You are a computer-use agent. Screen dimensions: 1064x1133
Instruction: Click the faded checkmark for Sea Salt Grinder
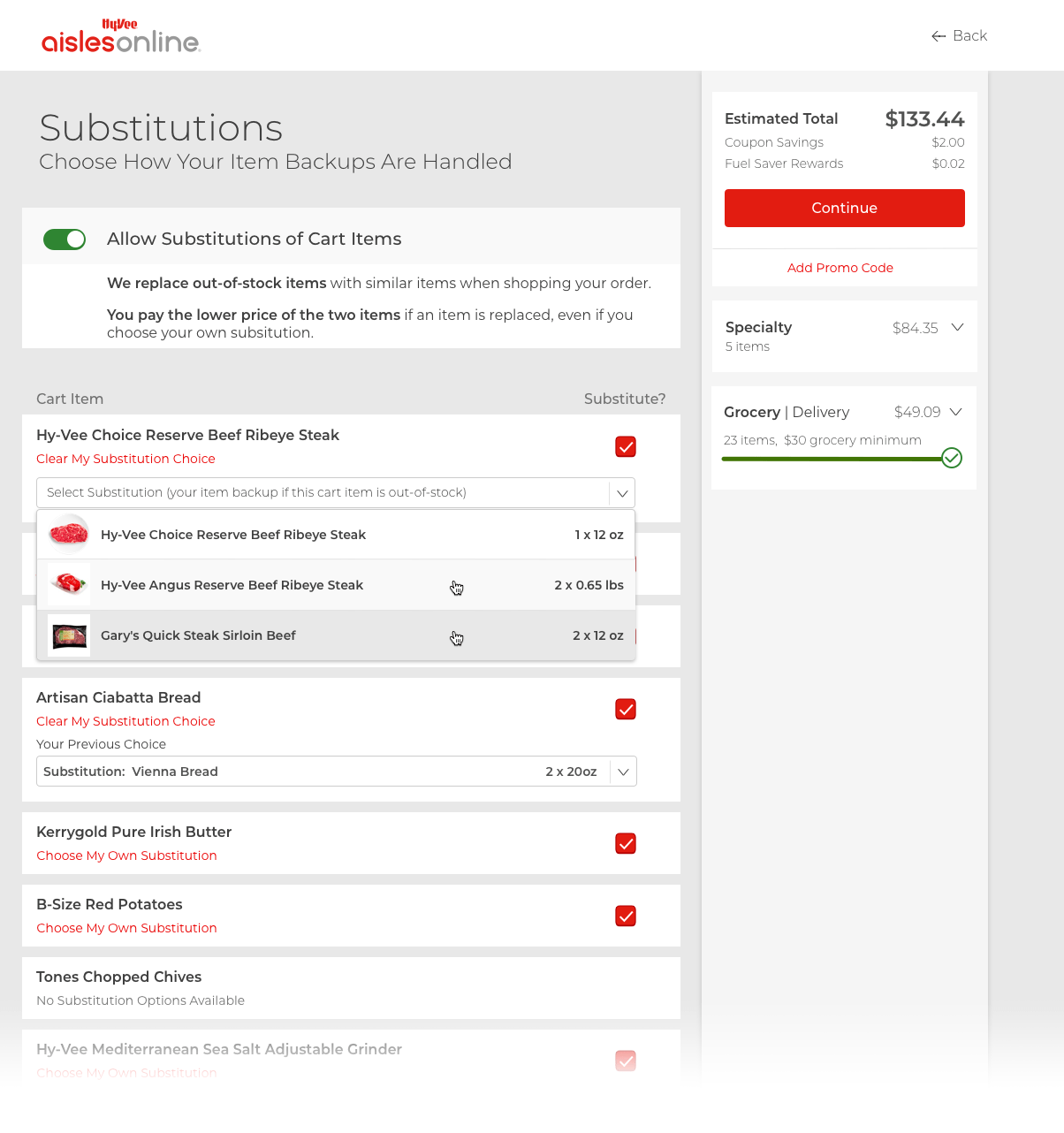point(625,1061)
